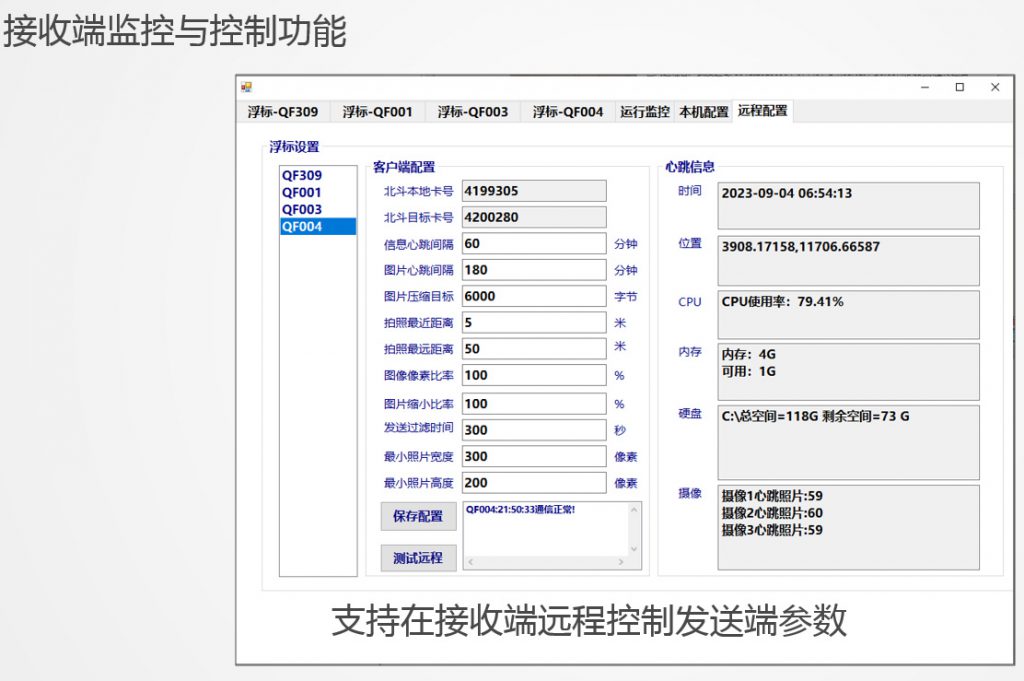Open the 浮标-QF001 tab

coord(377,112)
